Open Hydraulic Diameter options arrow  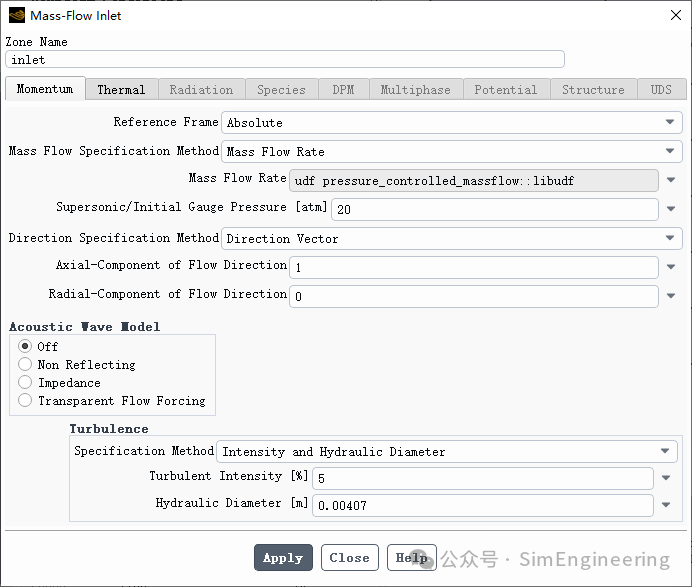[x=666, y=505]
